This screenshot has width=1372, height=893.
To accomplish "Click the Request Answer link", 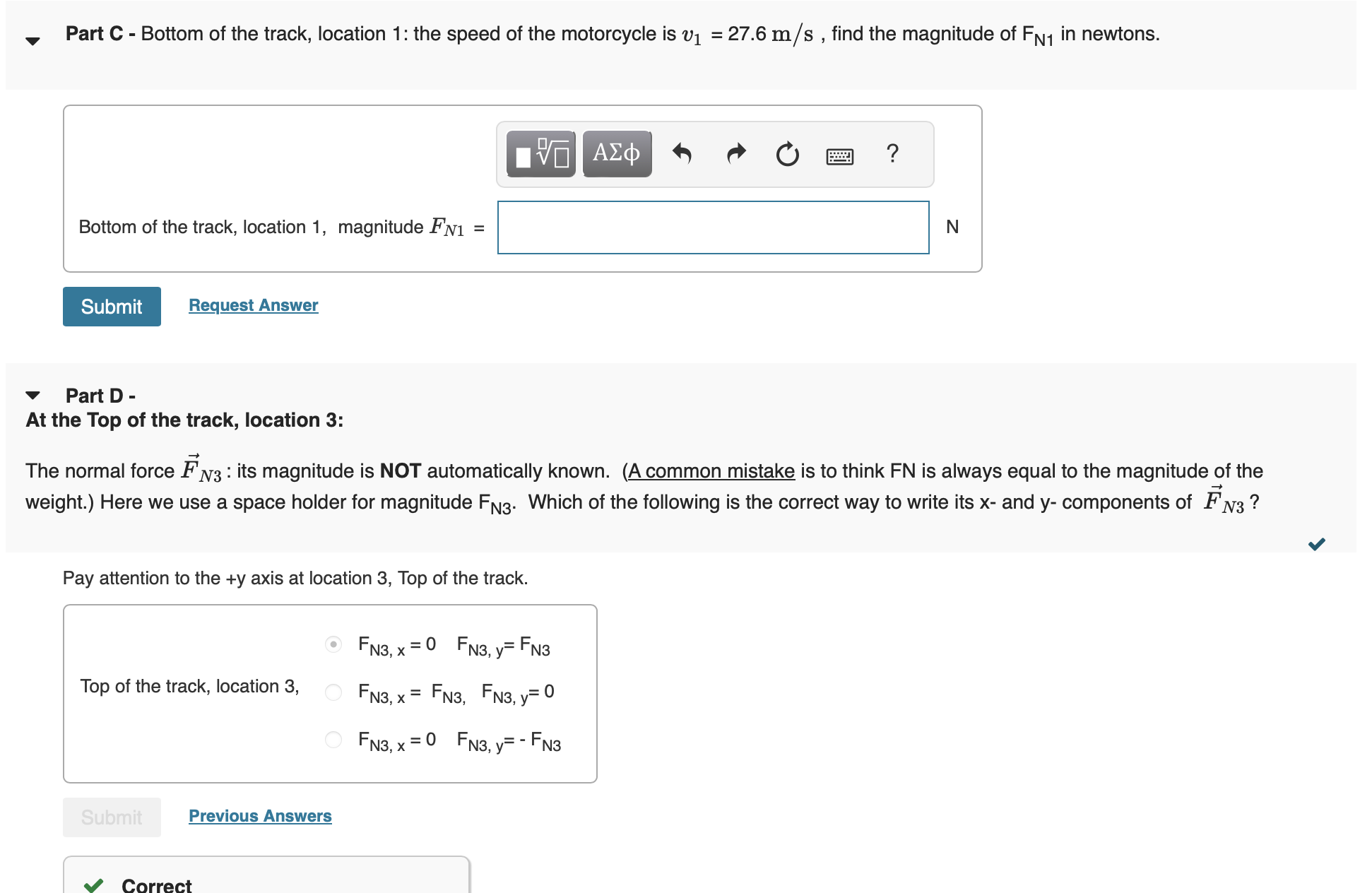I will tap(252, 304).
